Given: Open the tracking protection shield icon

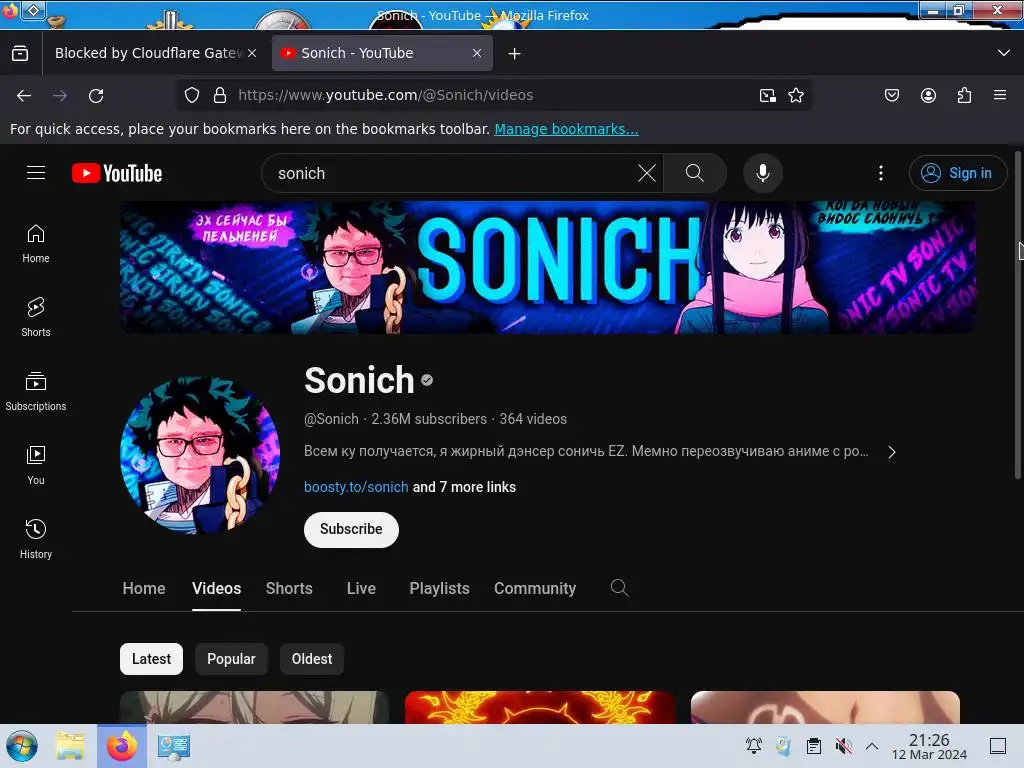Looking at the screenshot, I should [191, 95].
